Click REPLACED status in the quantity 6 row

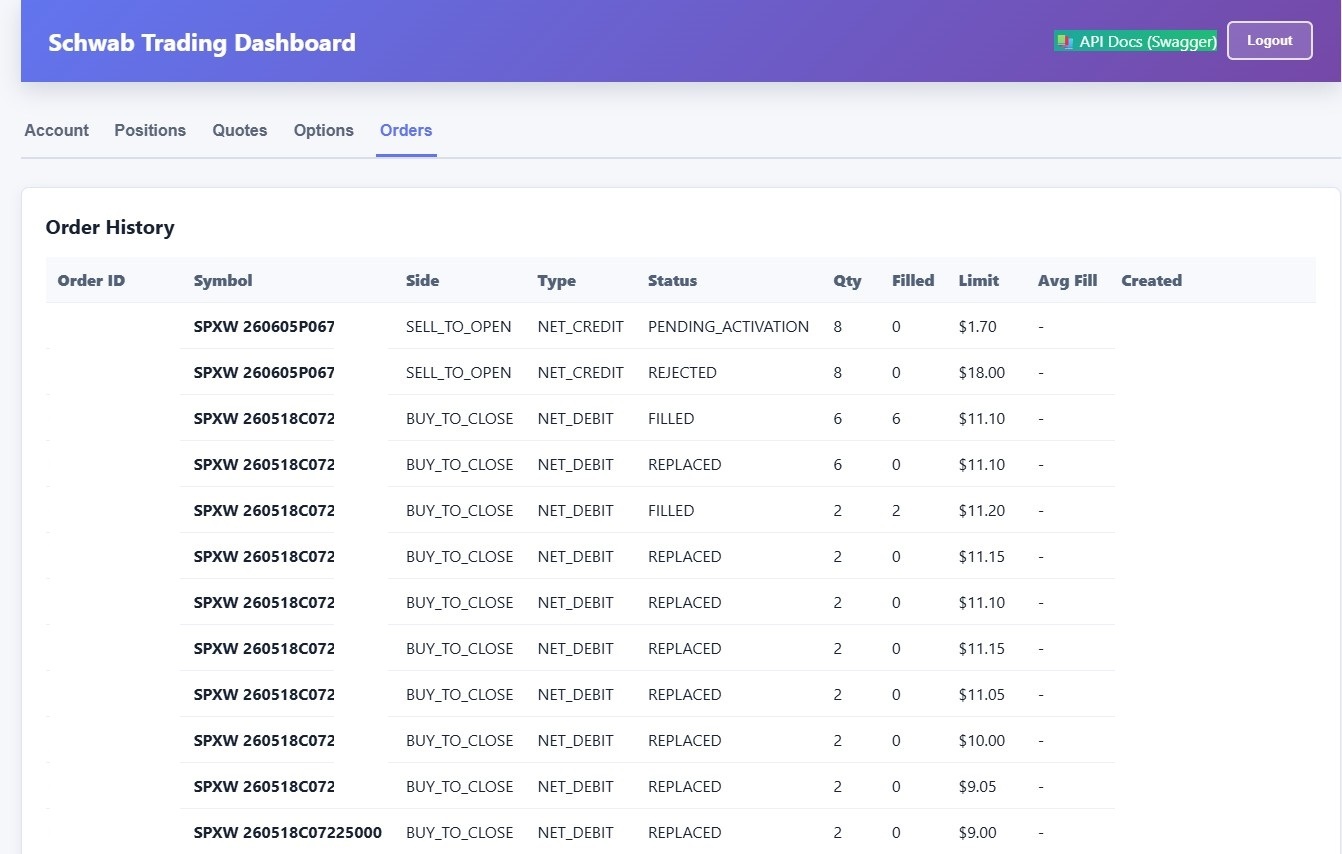tap(684, 465)
